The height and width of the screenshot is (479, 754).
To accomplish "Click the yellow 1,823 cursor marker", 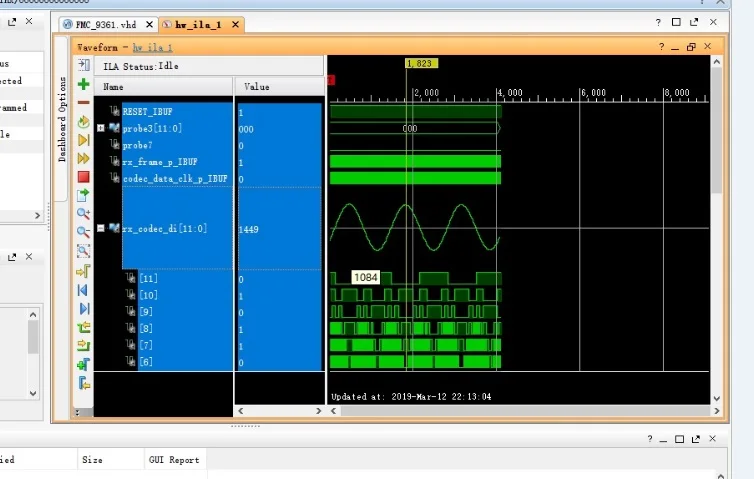I will click(x=420, y=63).
